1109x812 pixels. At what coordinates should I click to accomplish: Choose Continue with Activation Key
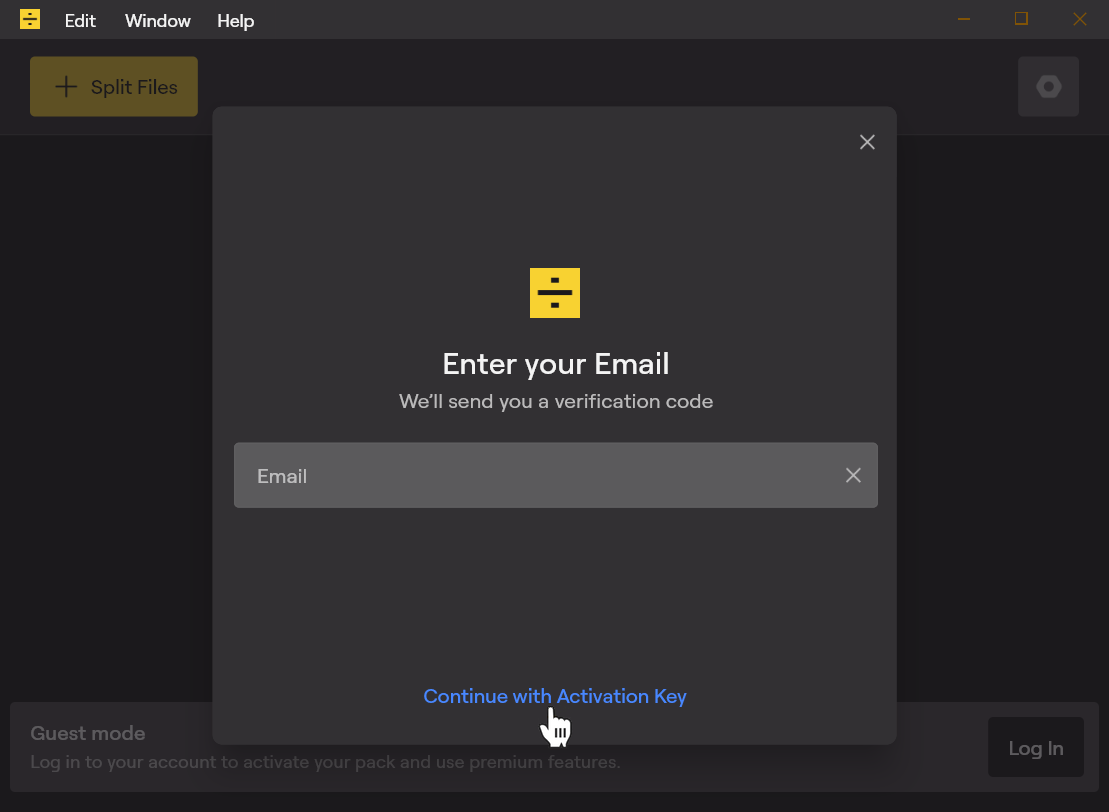coord(554,696)
